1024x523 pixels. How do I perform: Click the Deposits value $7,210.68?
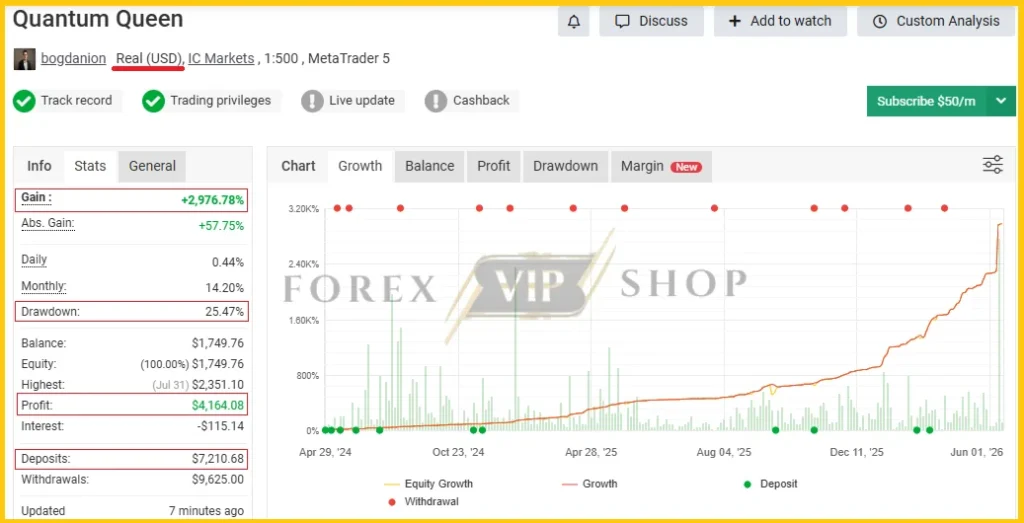coord(217,459)
